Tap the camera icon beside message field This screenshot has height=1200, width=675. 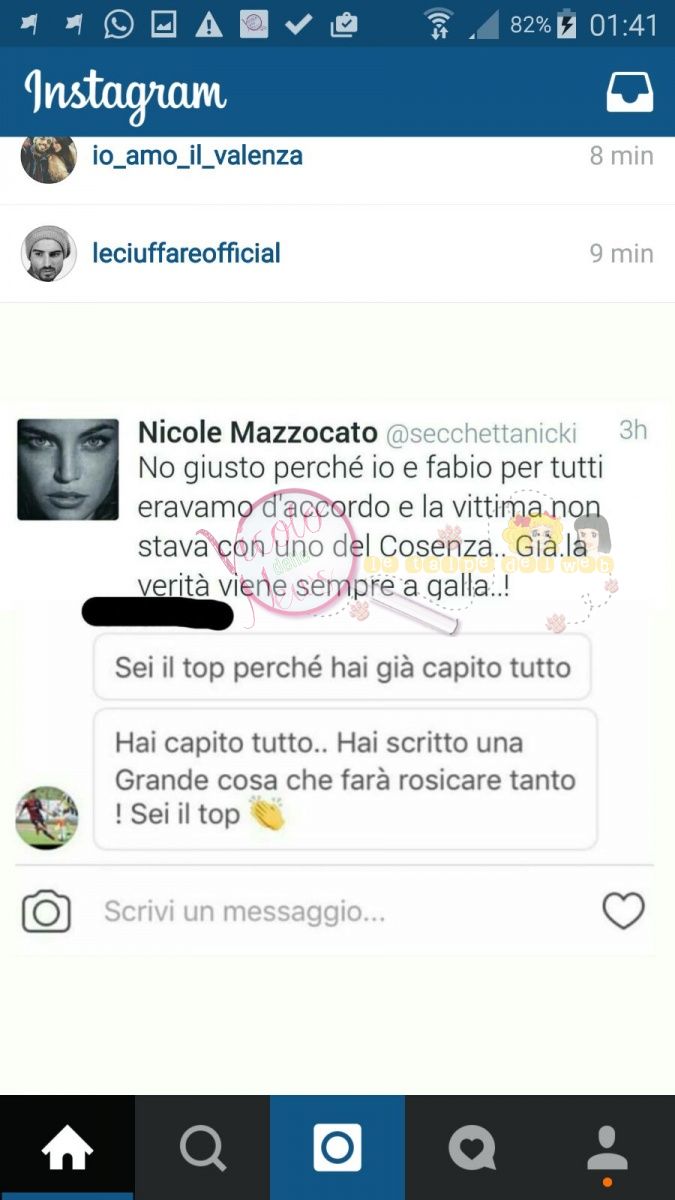(46, 912)
